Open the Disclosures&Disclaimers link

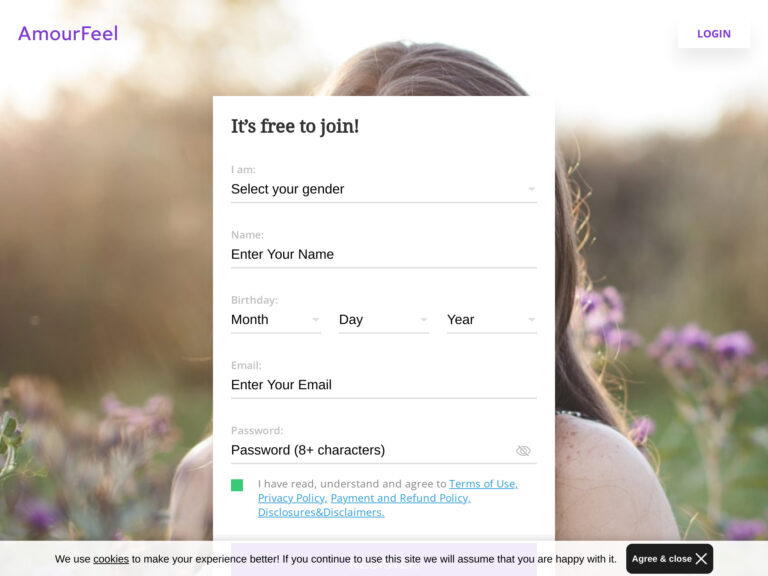pyautogui.click(x=321, y=512)
